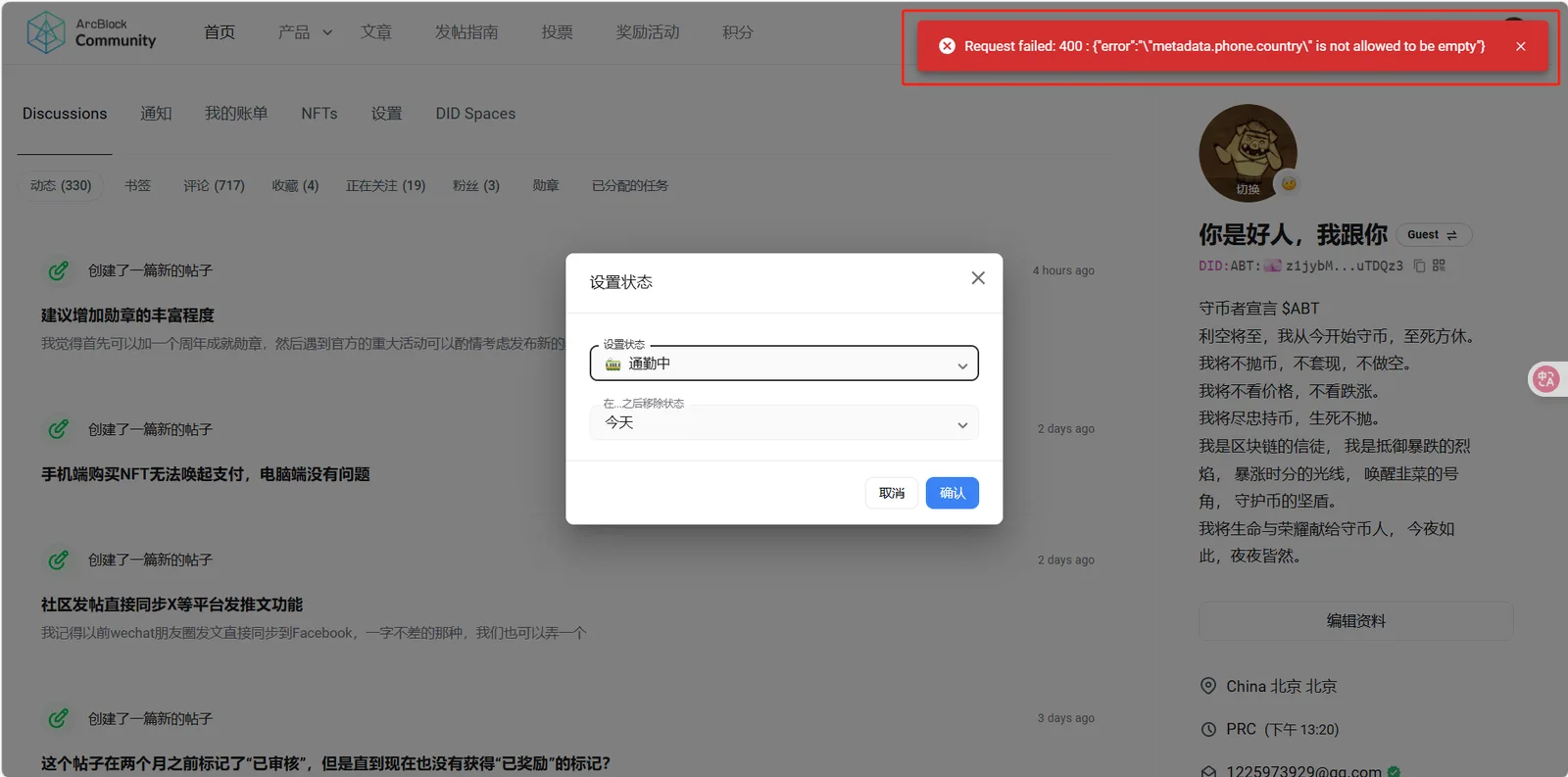Click post icon beside 建议增加勋章的丰富程度
Image resolution: width=1568 pixels, height=777 pixels.
tap(59, 270)
